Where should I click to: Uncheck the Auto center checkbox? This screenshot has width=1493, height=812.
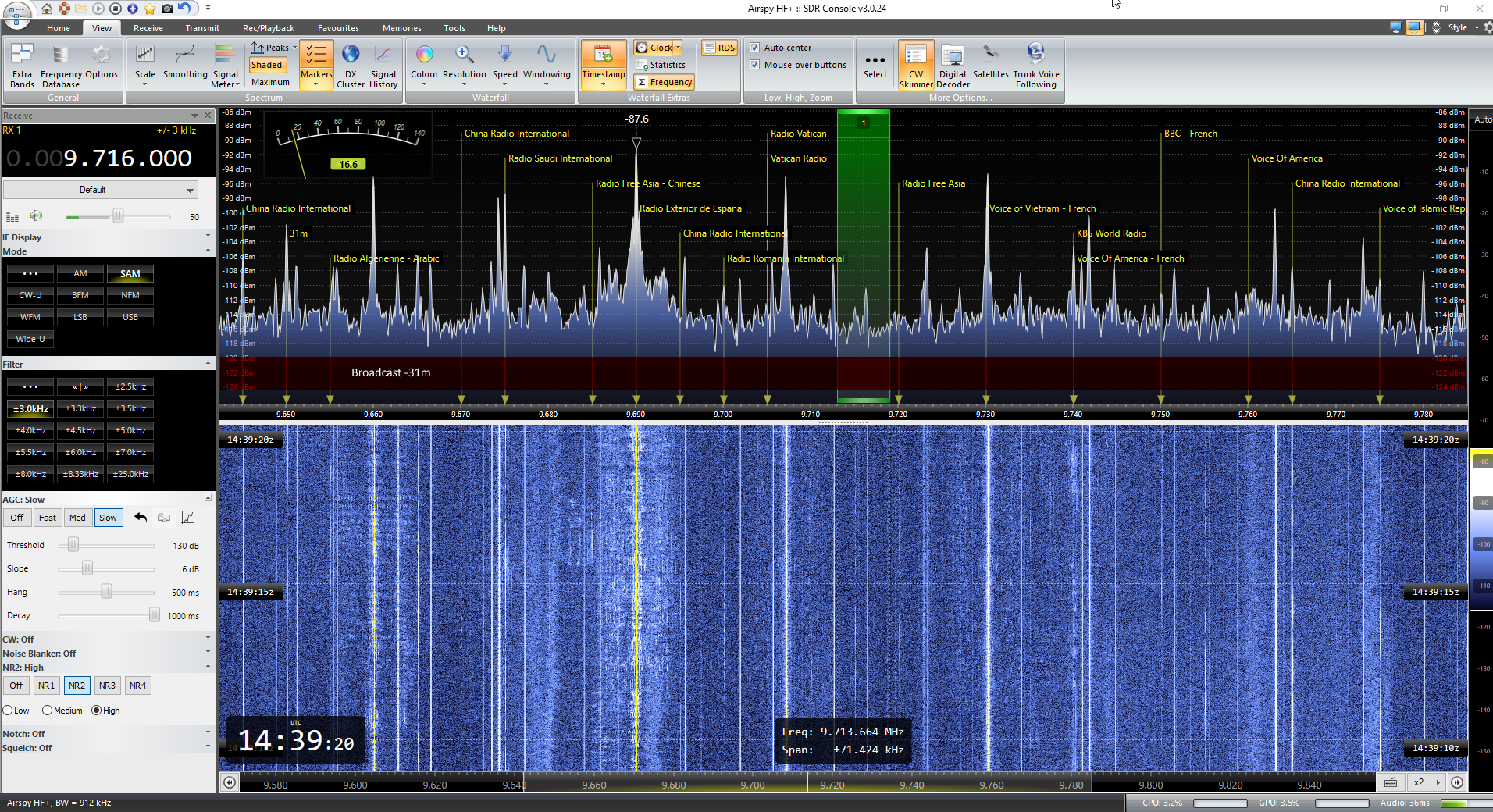pyautogui.click(x=755, y=48)
